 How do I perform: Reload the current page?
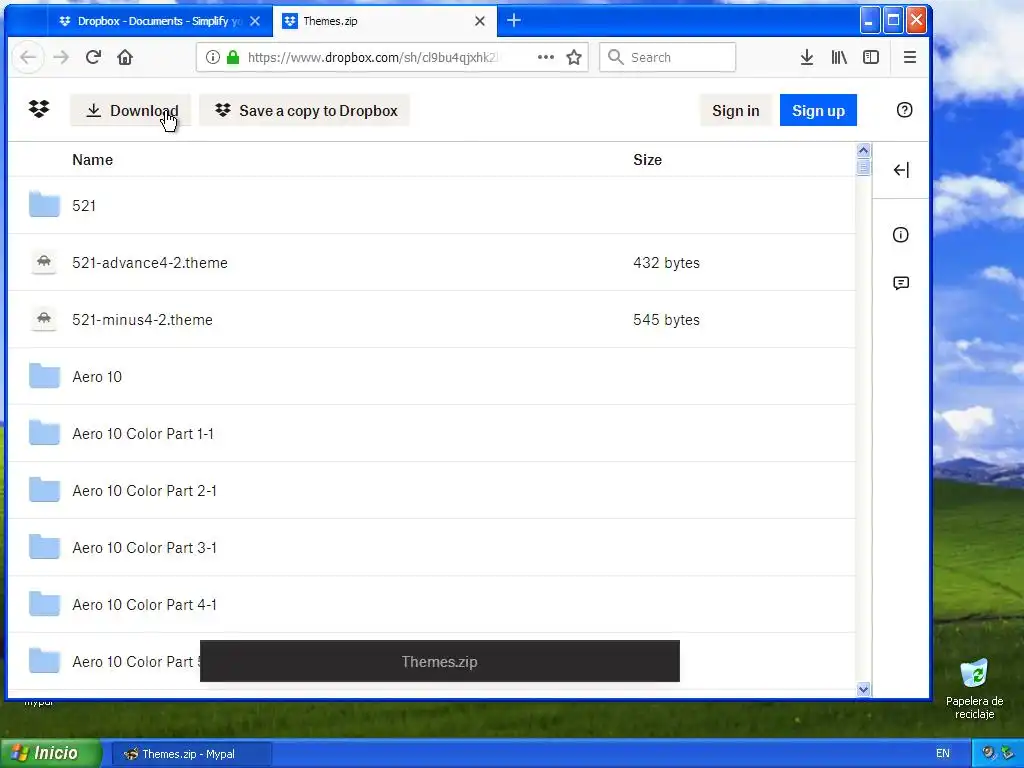93,57
